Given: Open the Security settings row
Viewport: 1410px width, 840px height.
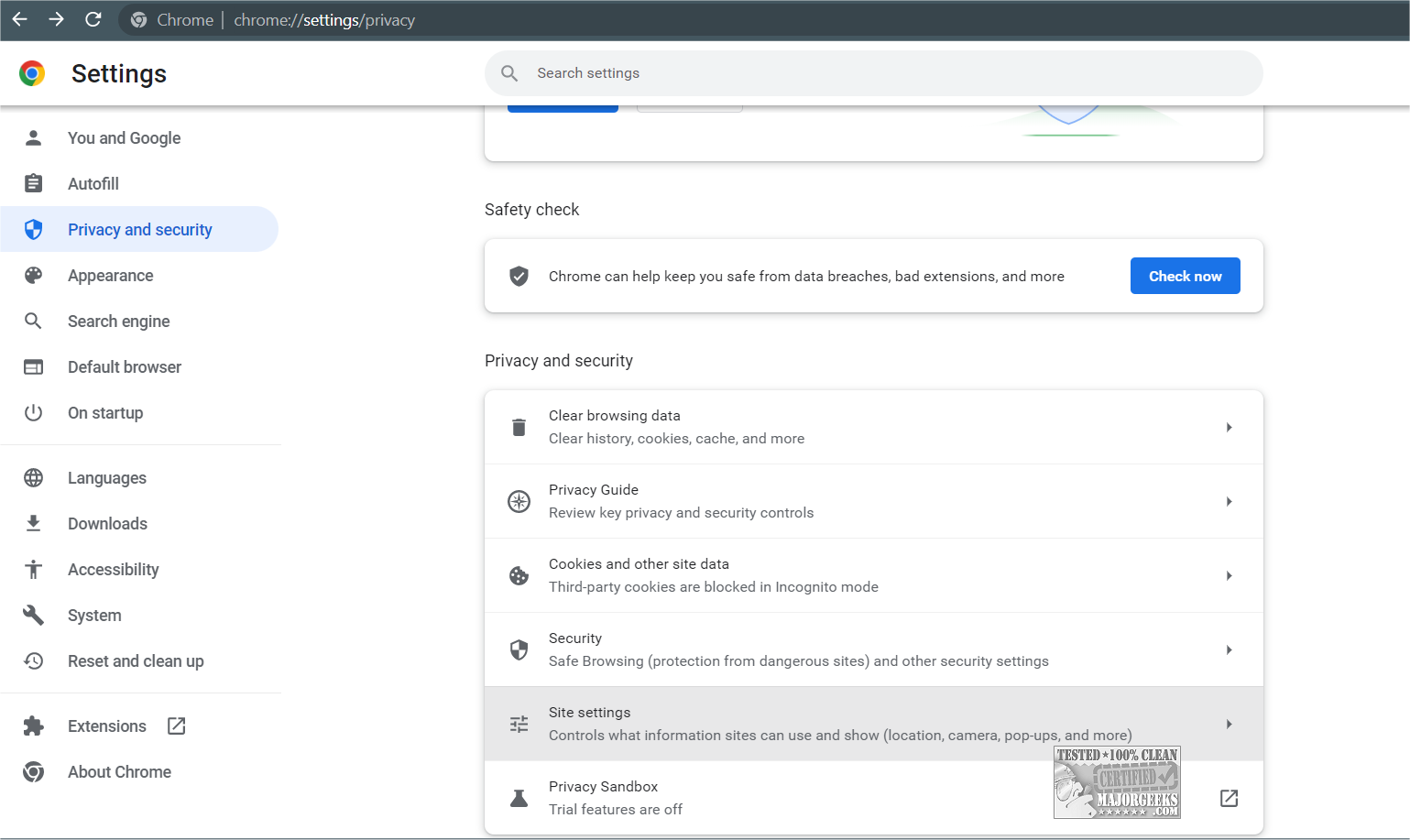Looking at the screenshot, I should click(874, 649).
